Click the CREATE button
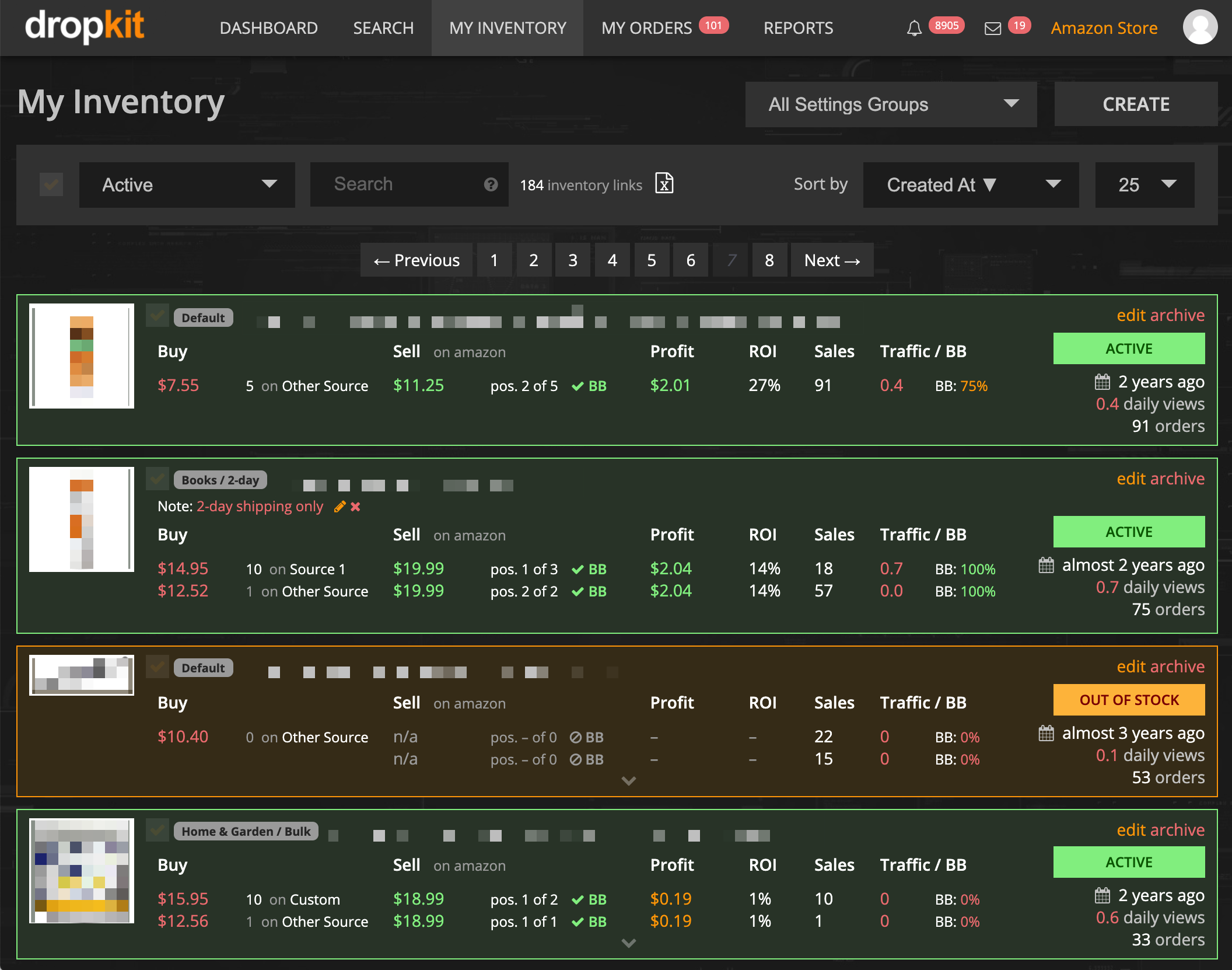1232x970 pixels. coord(1135,104)
